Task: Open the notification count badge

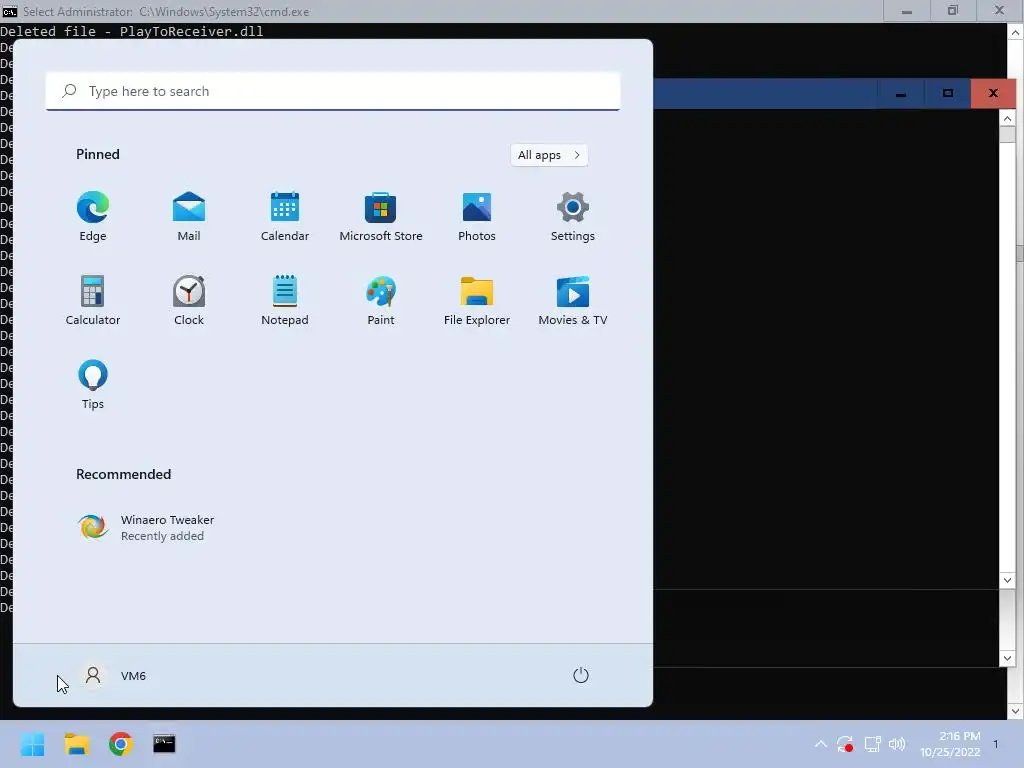Action: (996, 744)
